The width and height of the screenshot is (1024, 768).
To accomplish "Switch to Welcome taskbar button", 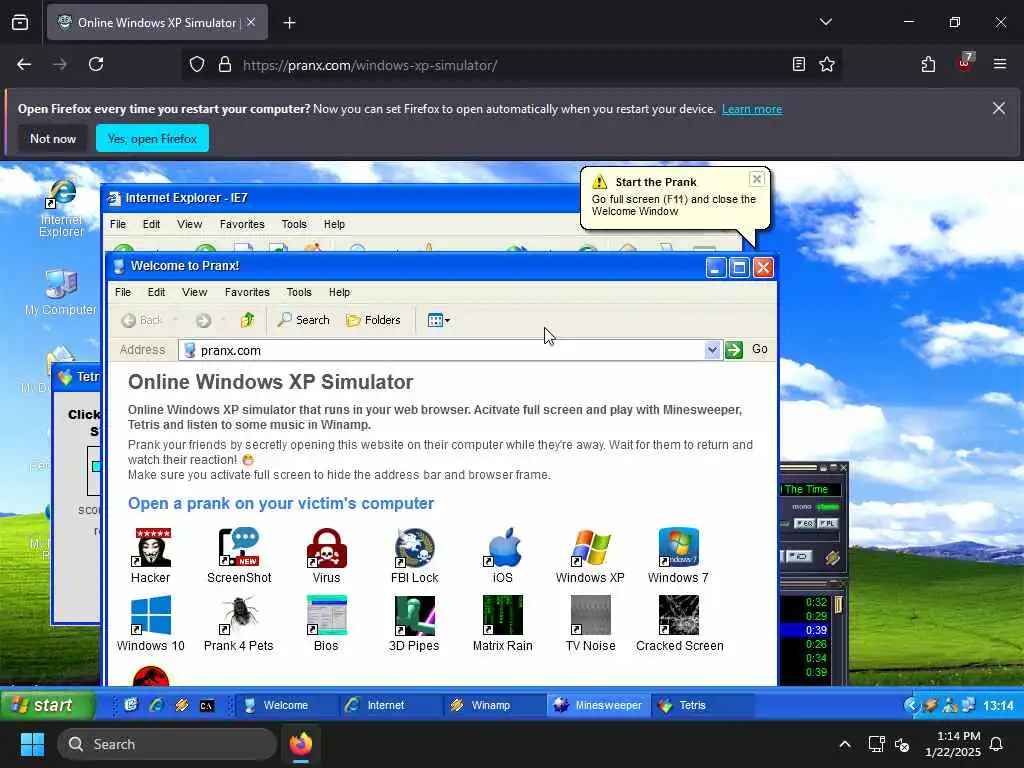I will [x=285, y=705].
